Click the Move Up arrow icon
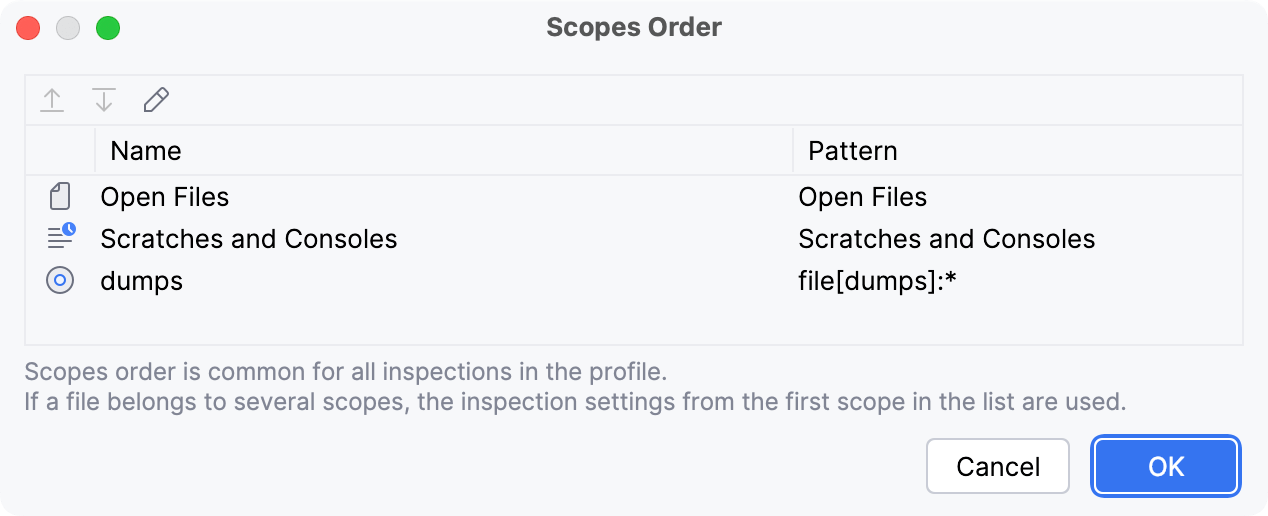This screenshot has height=516, width=1268. (52, 100)
